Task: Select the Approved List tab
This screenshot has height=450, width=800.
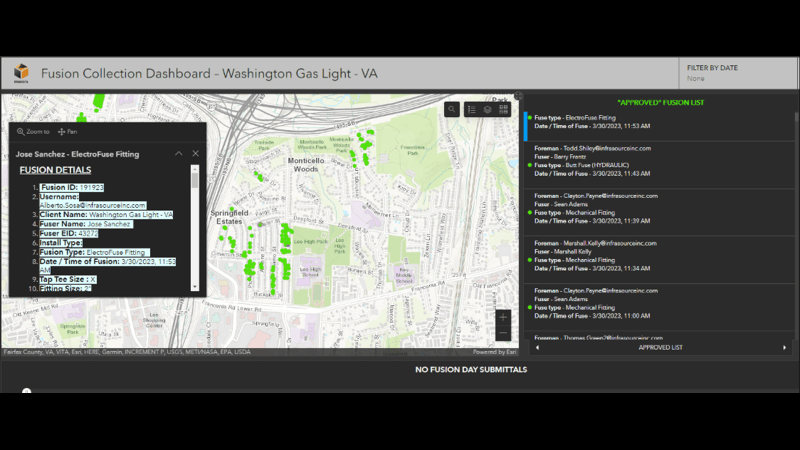Action: tap(660, 347)
